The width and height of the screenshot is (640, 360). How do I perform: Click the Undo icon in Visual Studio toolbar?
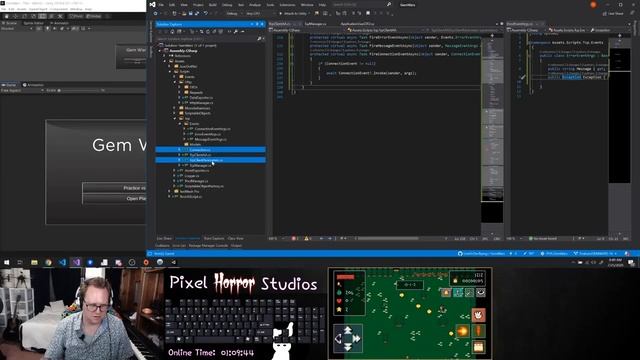[206, 13]
